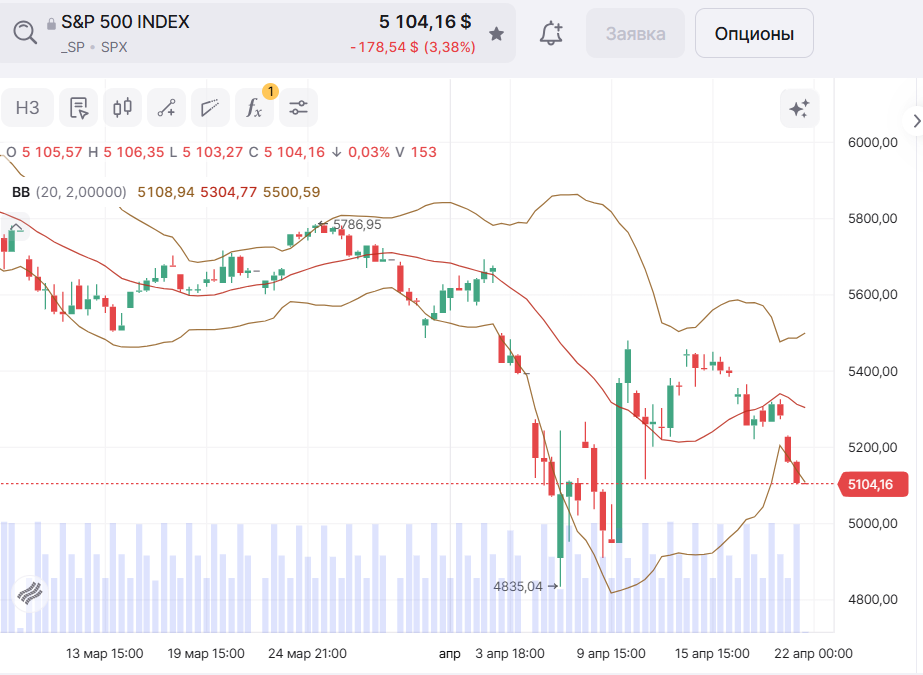Image resolution: width=923 pixels, height=675 pixels.
Task: Open the chart templates list icon
Action: pos(78,108)
